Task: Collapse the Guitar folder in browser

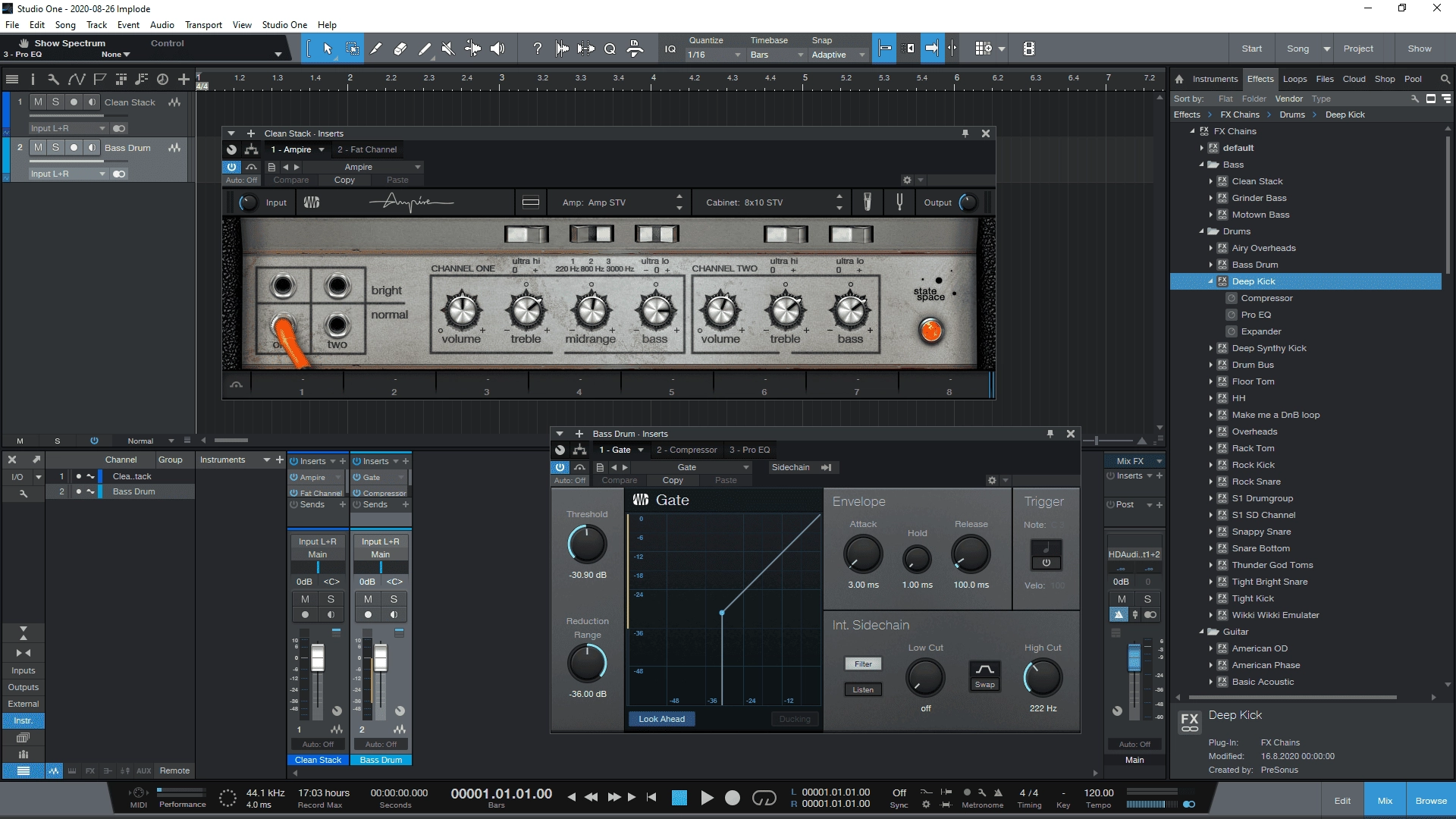Action: tap(1201, 632)
